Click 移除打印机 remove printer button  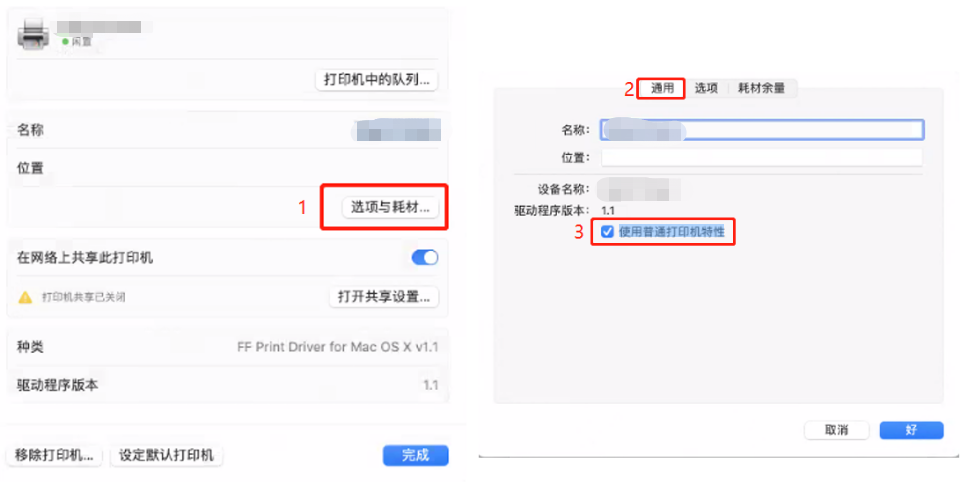[55, 455]
